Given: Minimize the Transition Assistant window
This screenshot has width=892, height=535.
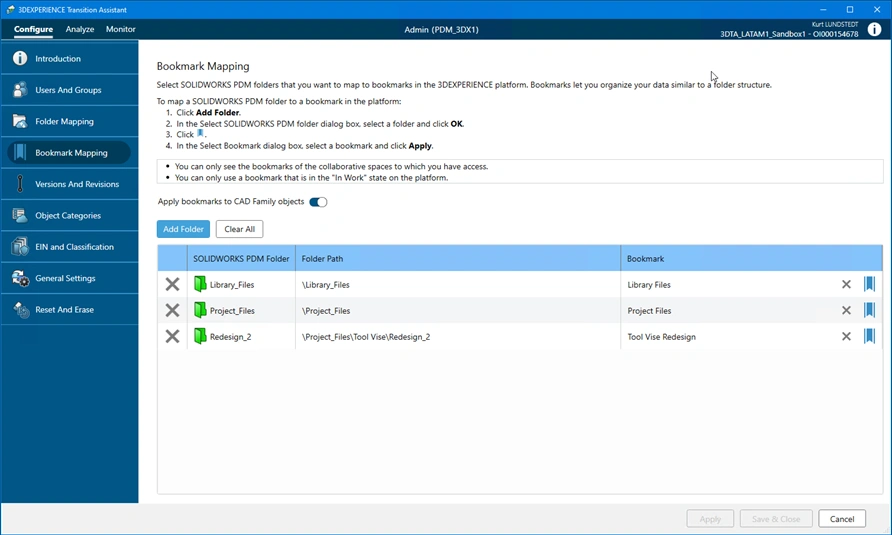Looking at the screenshot, I should click(823, 9).
